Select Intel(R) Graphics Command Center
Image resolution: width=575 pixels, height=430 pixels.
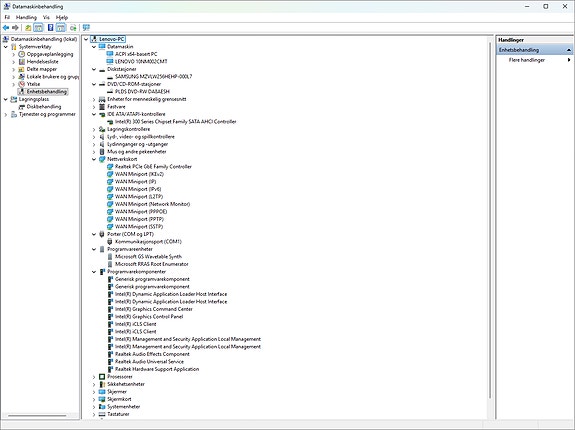154,309
